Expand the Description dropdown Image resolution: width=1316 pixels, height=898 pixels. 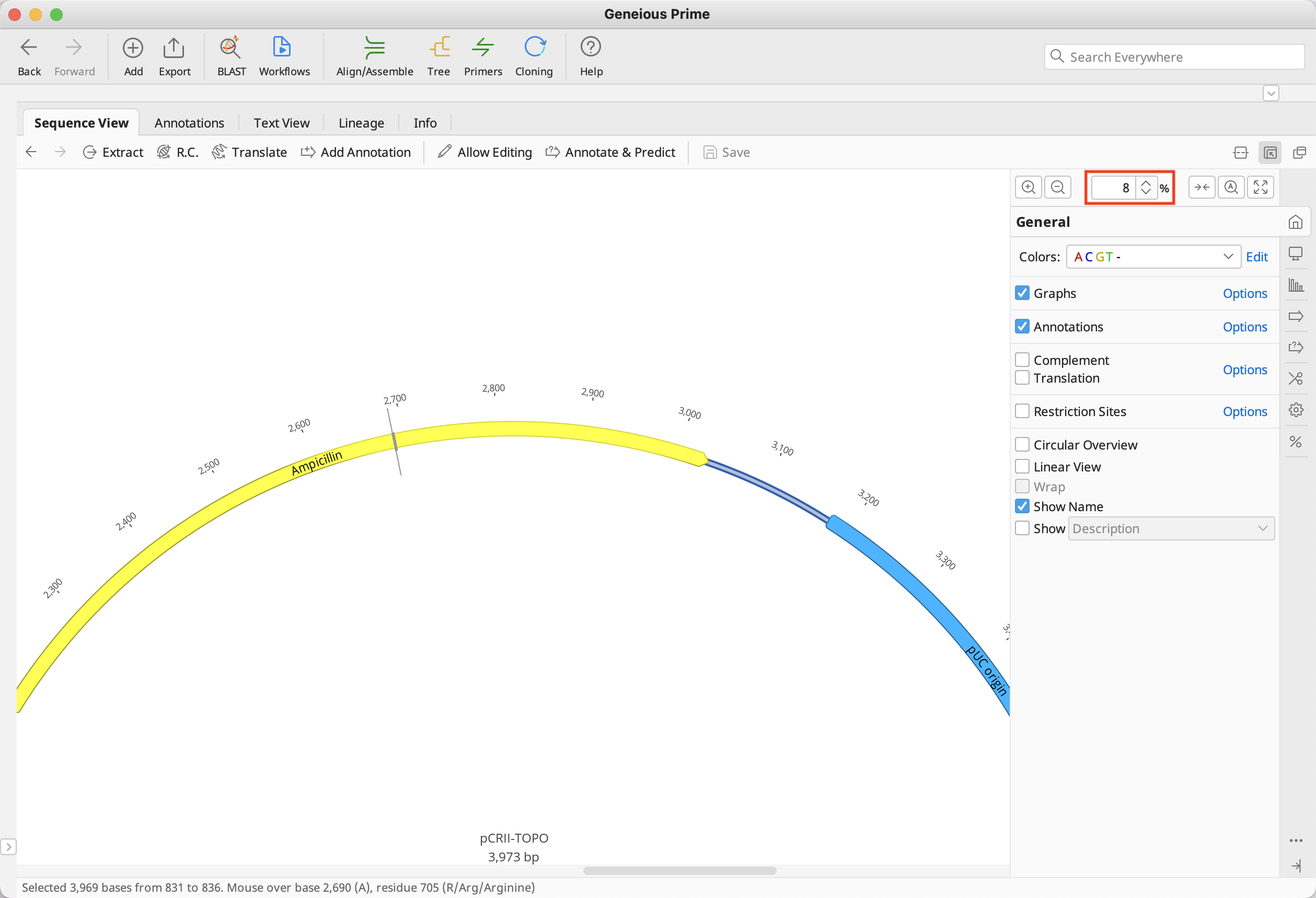pos(1171,528)
